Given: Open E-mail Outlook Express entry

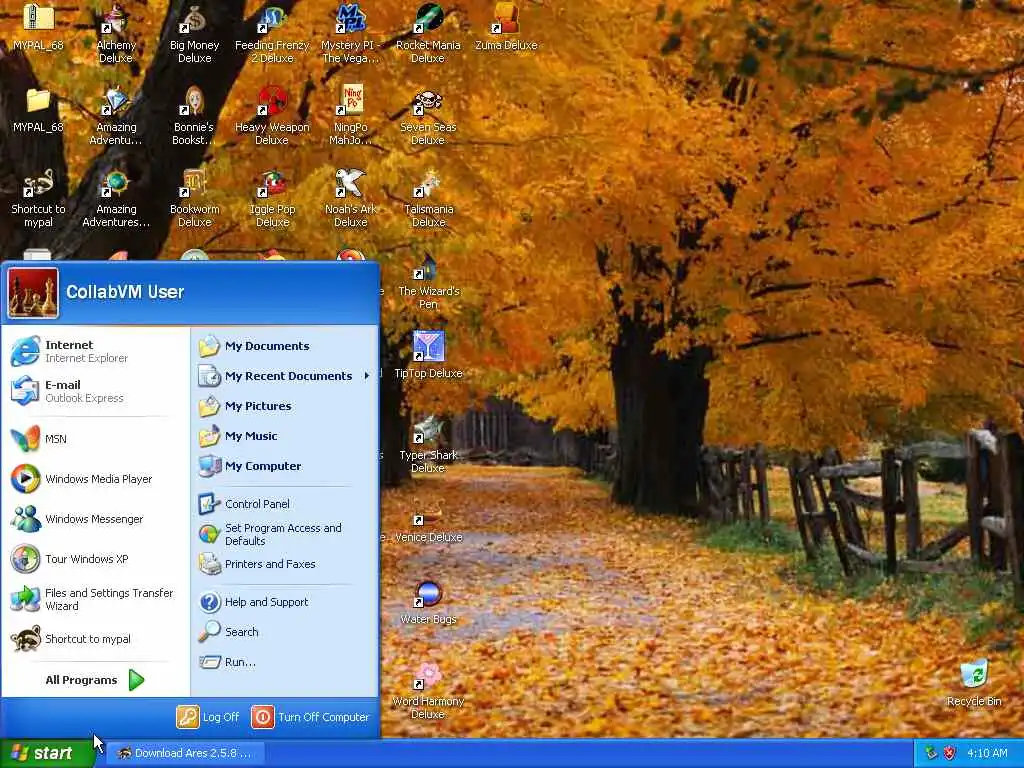Looking at the screenshot, I should click(95, 391).
